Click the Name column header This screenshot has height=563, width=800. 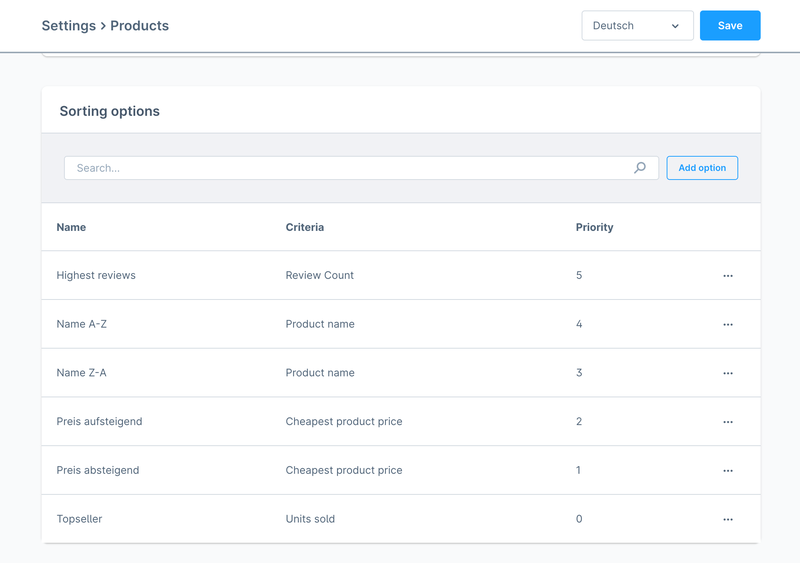(x=71, y=227)
